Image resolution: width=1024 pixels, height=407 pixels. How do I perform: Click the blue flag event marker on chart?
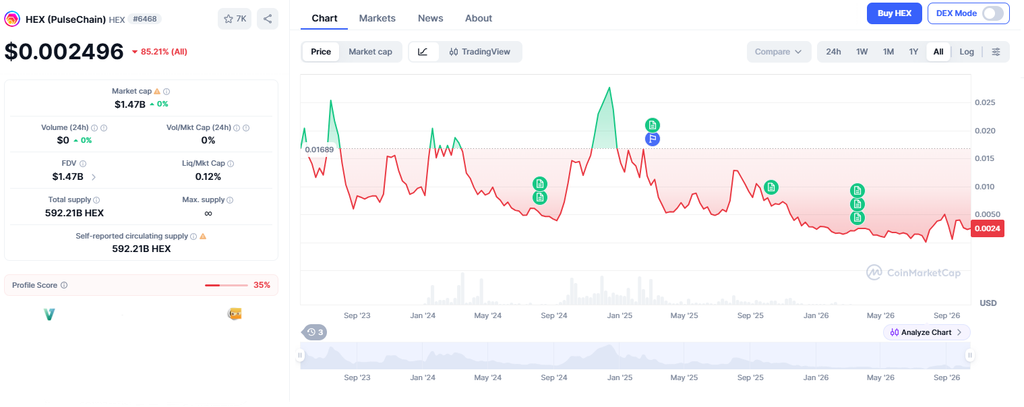click(x=652, y=138)
